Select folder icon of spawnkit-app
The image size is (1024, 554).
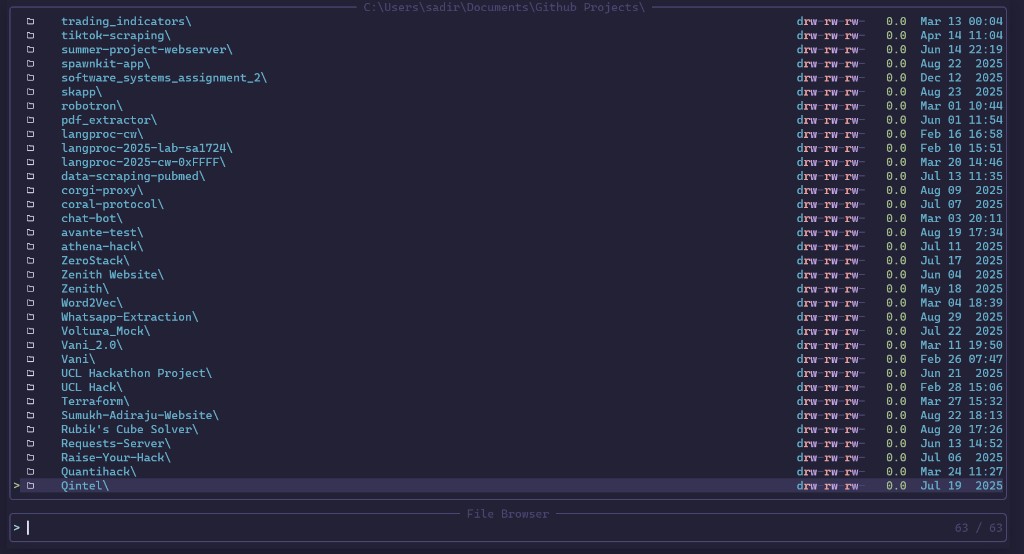coord(30,63)
